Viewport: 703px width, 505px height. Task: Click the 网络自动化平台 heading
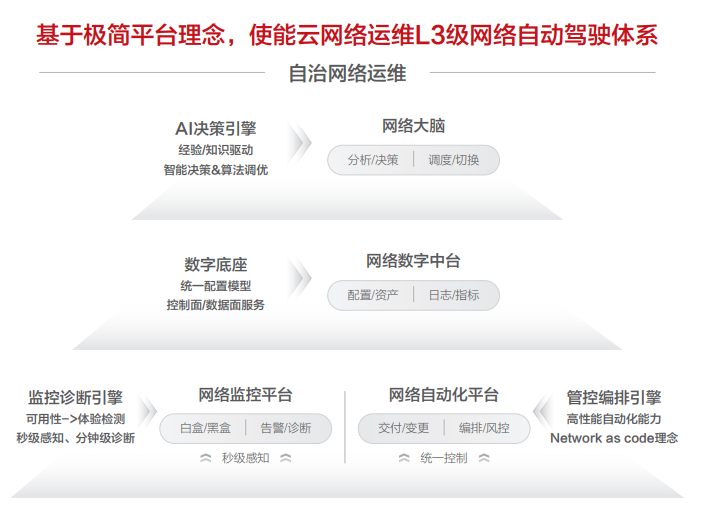(x=443, y=395)
